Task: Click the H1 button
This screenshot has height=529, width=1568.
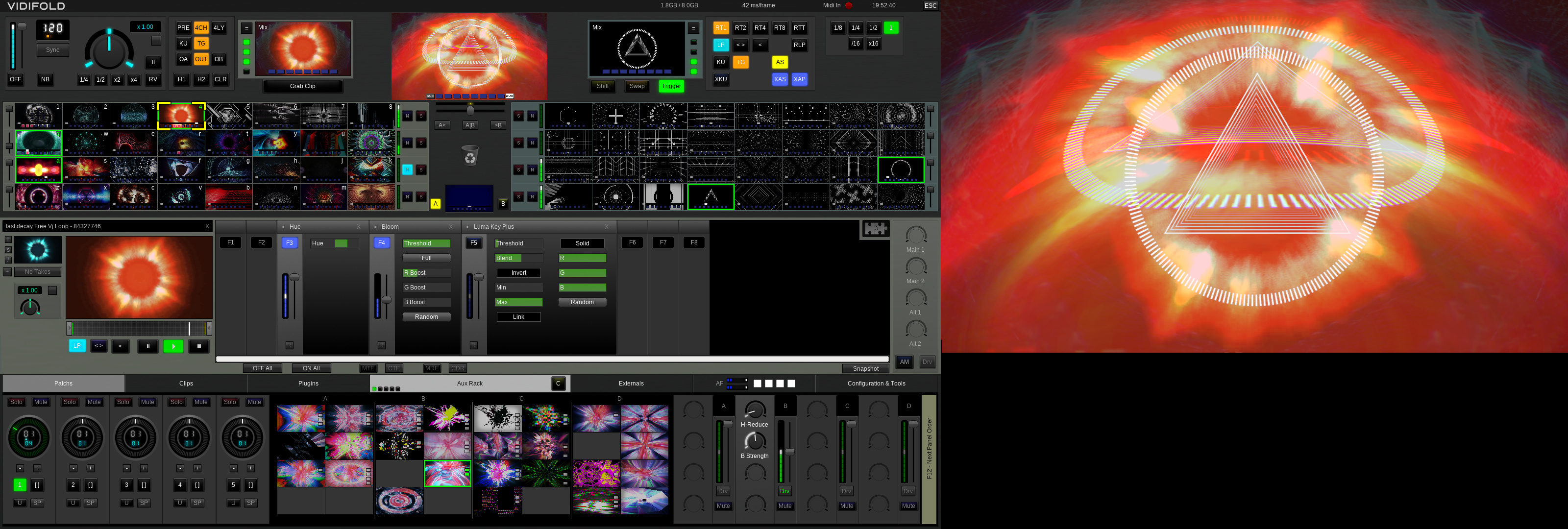Action: tap(181, 79)
